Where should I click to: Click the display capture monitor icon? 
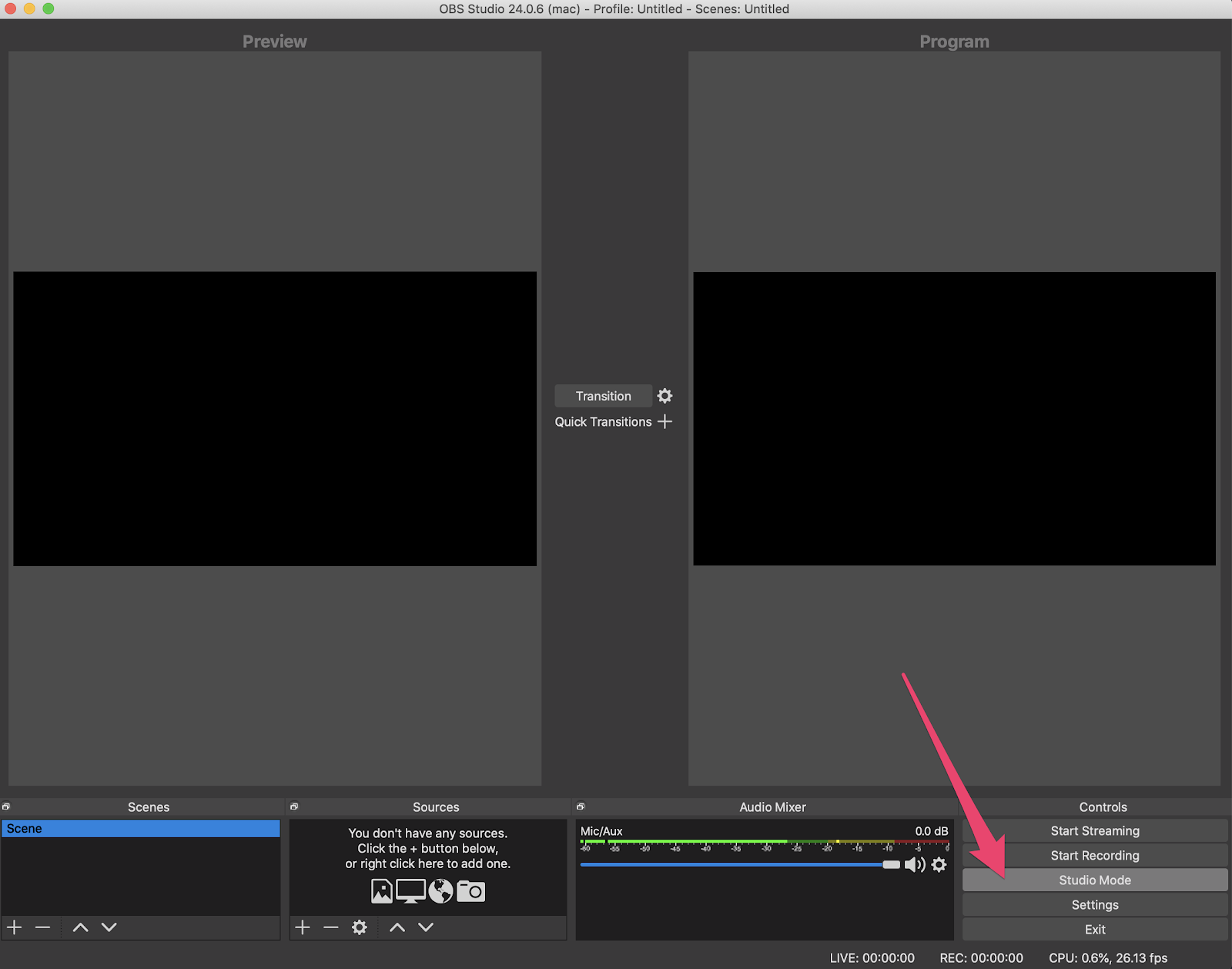tap(410, 891)
